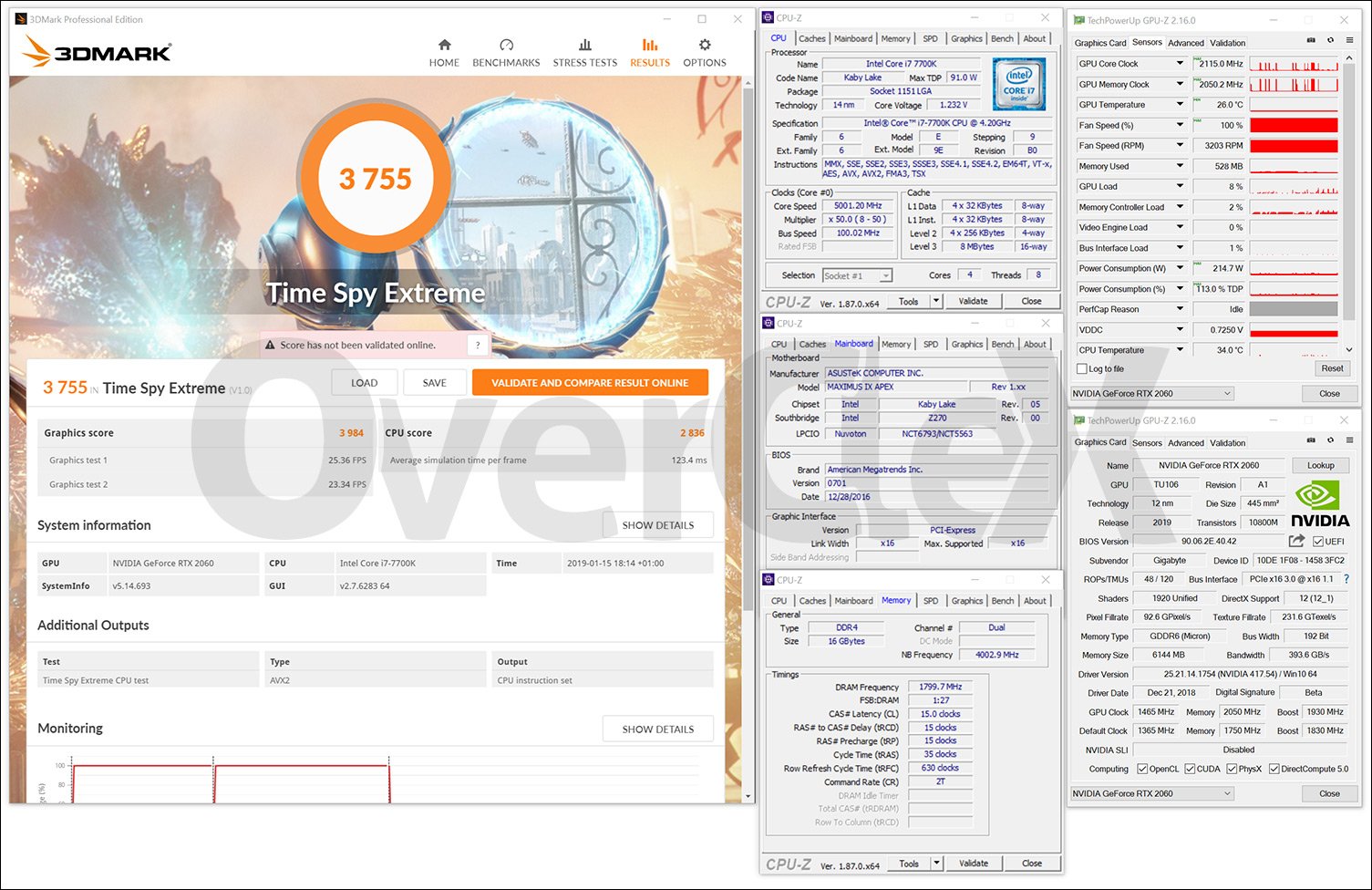This screenshot has width=1372, height=890.
Task: Open the Benchmarks gauge icon in 3DMark
Action: point(507,45)
